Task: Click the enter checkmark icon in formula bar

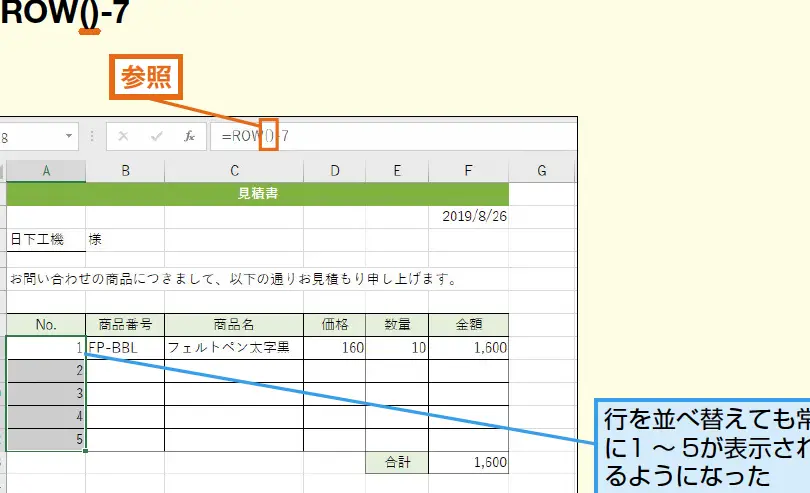Action: point(157,136)
